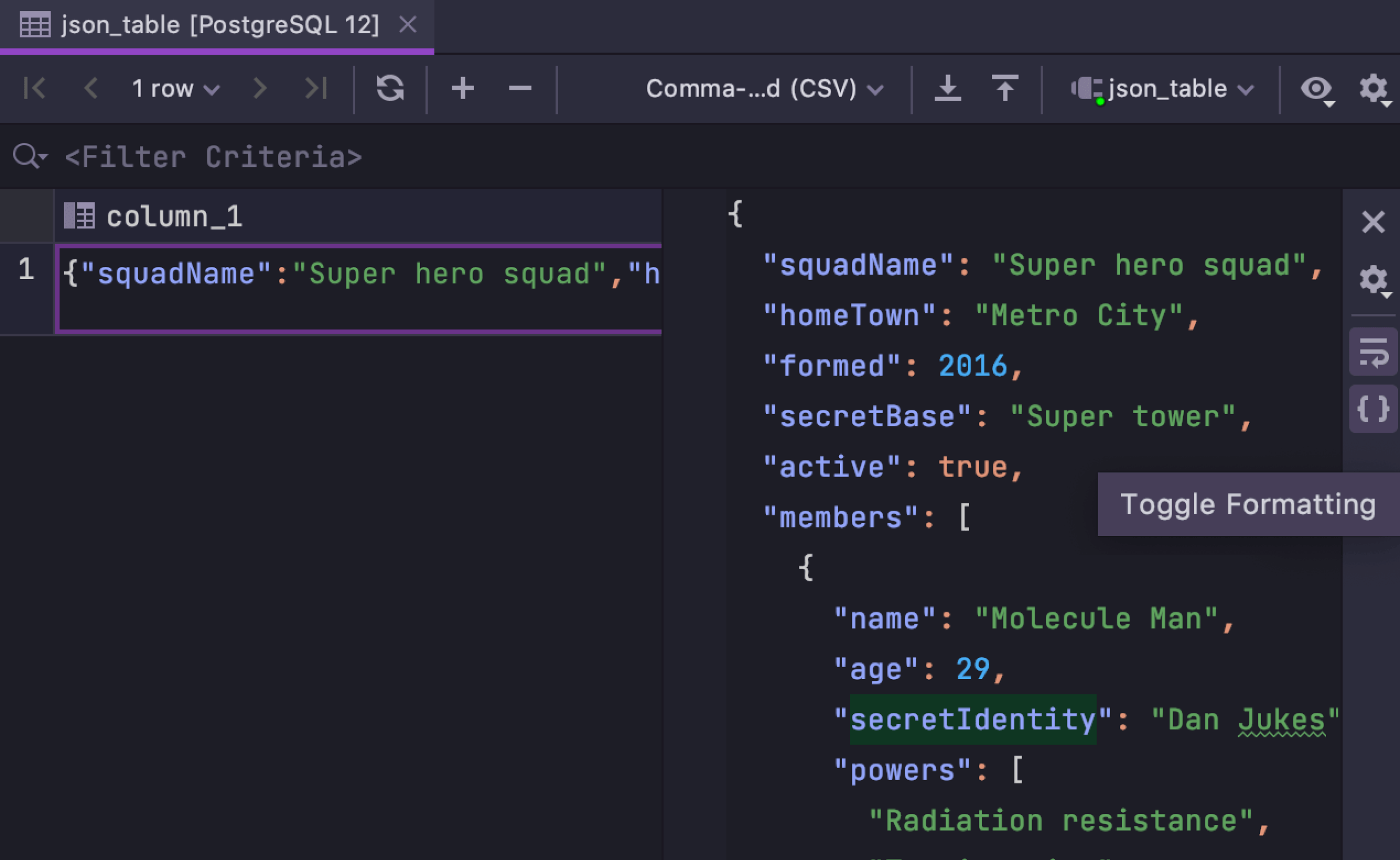The image size is (1400, 860).
Task: Open the eye view mode options
Action: tap(1316, 88)
